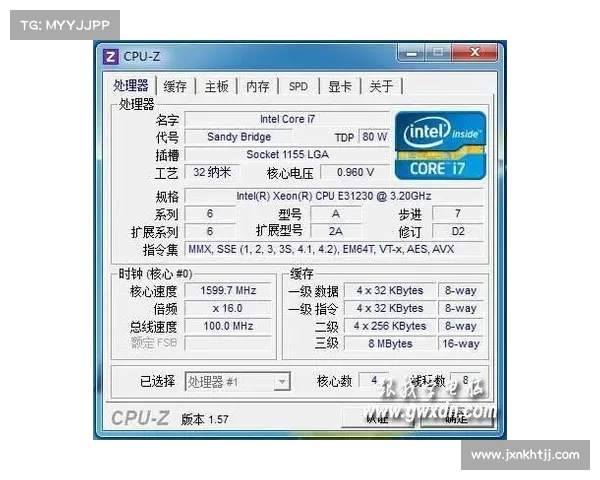
Task: Click the 步进 value 7
Action: click(458, 214)
